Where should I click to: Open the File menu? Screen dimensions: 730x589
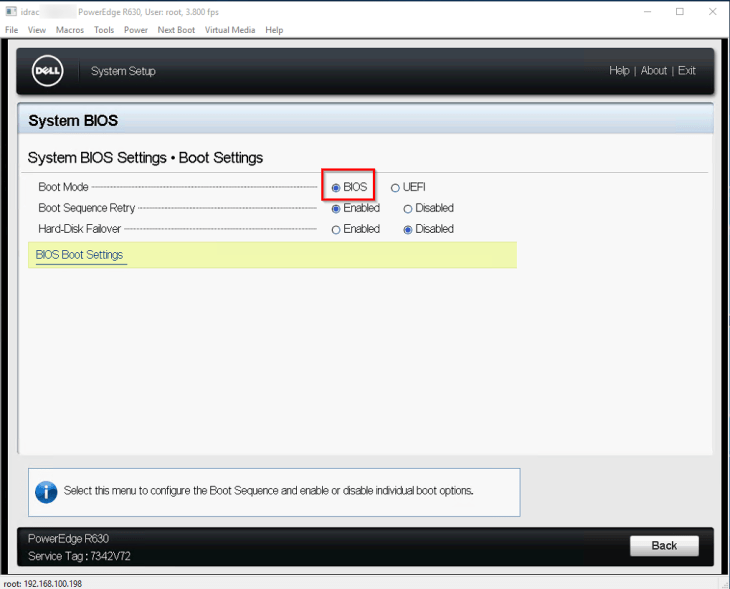(x=12, y=30)
